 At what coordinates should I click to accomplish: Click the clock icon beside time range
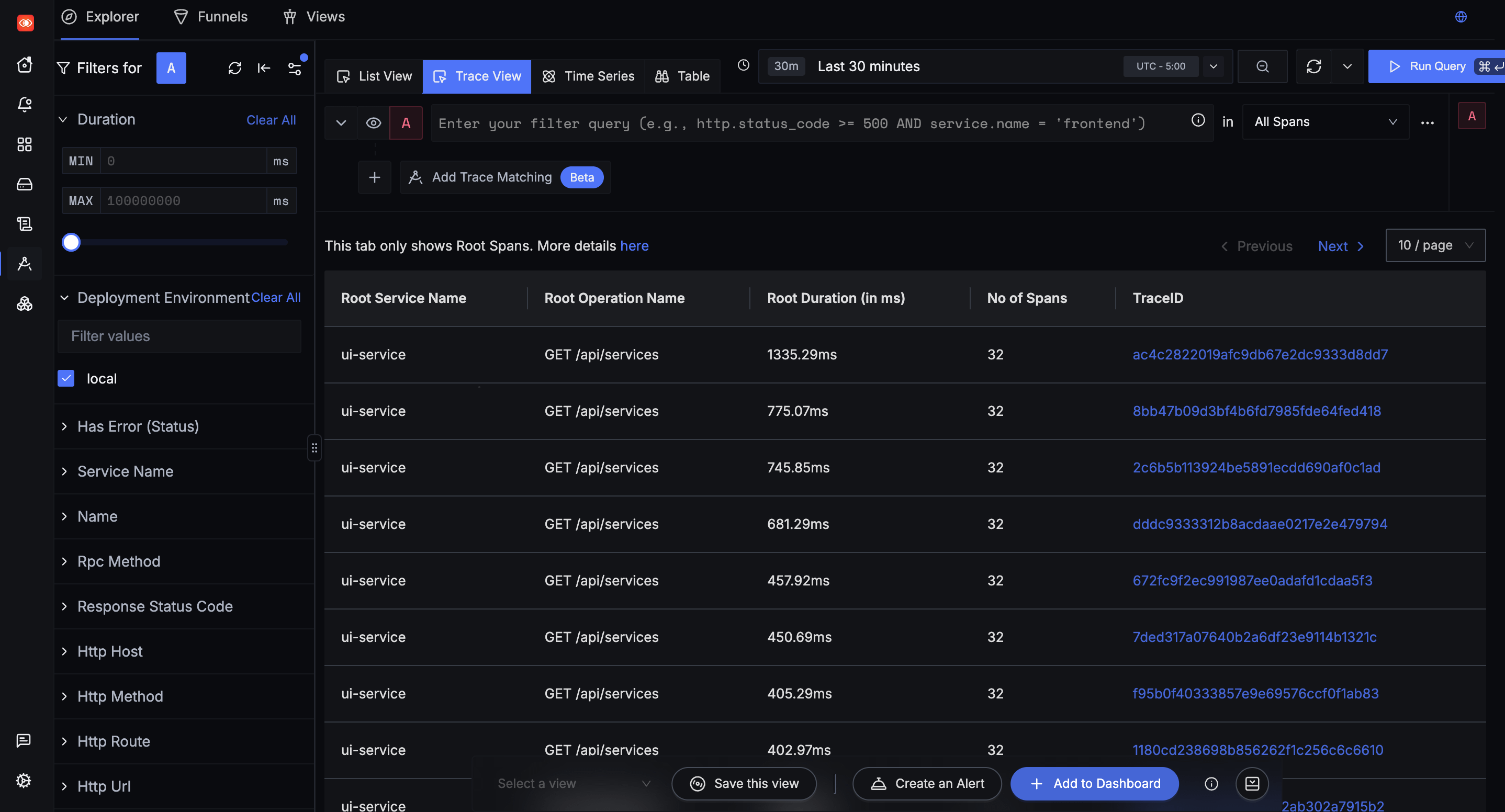click(743, 65)
